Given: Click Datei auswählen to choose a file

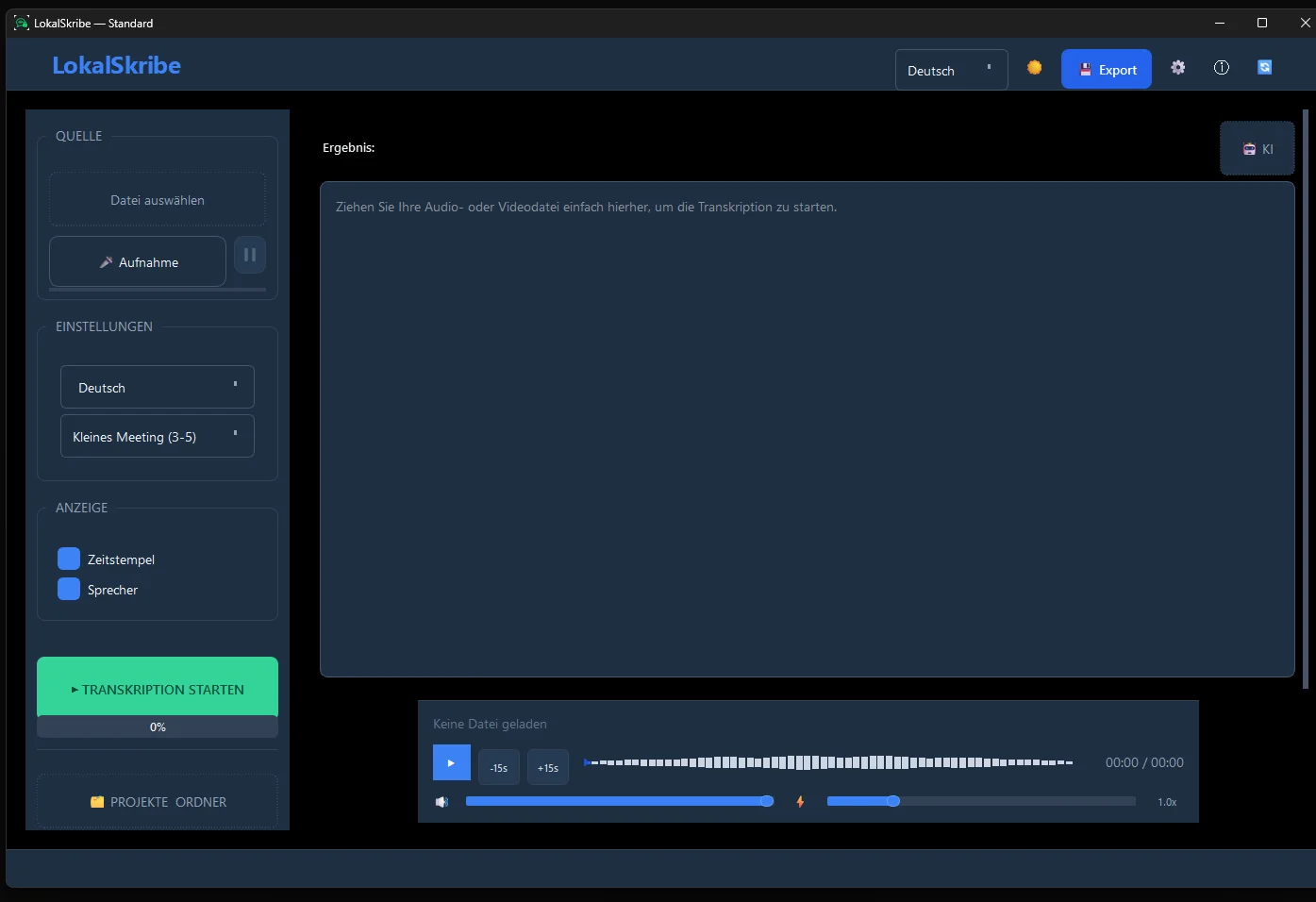Looking at the screenshot, I should coord(158,200).
